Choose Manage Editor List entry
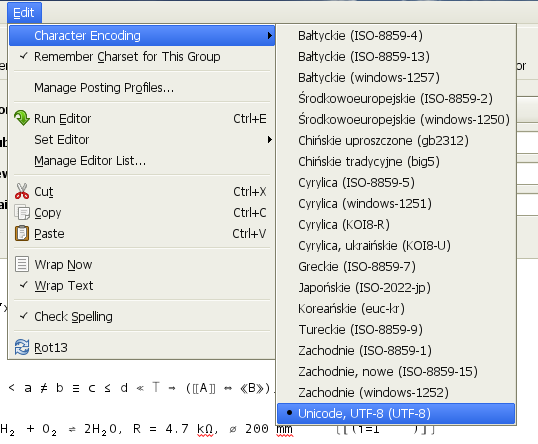538x444 pixels. point(141,161)
